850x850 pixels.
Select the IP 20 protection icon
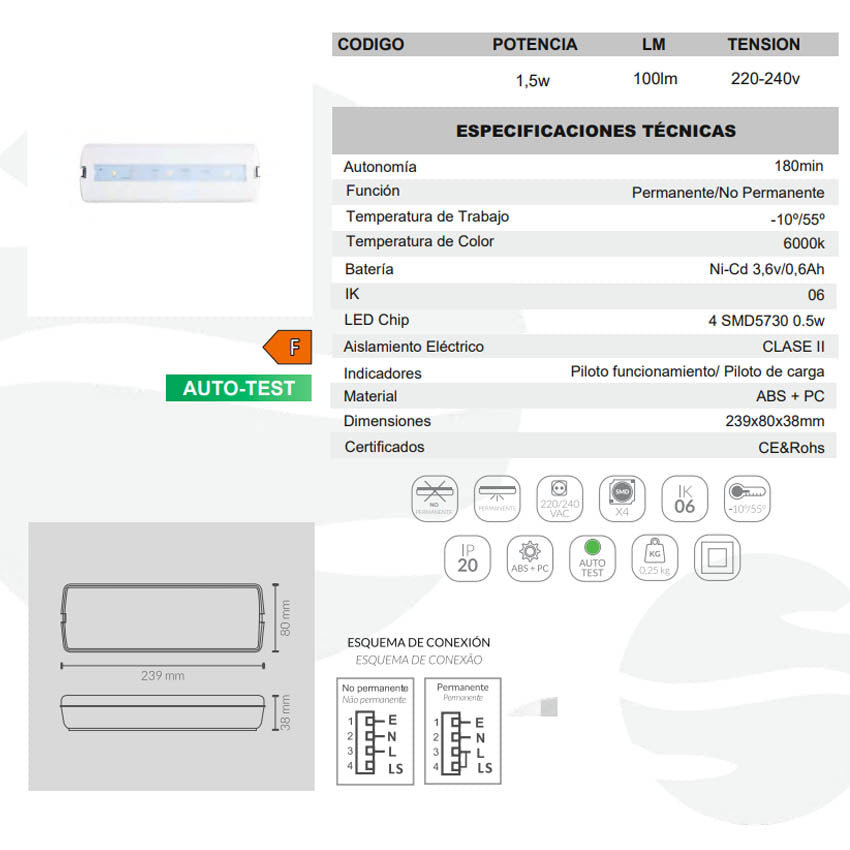pyautogui.click(x=467, y=558)
